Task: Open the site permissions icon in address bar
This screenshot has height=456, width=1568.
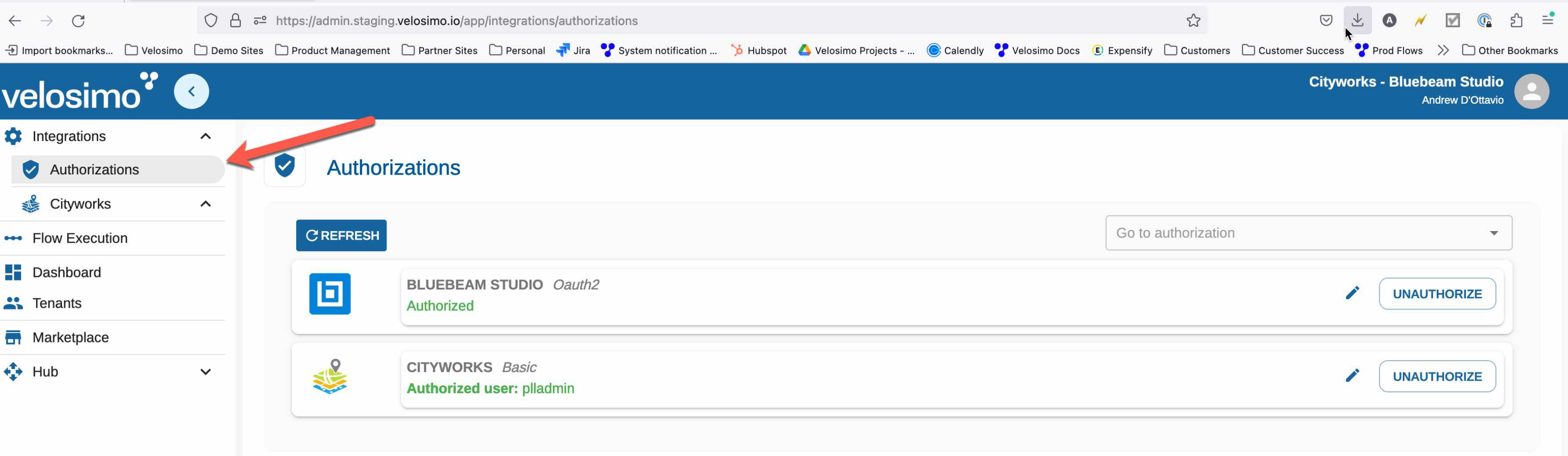Action: click(260, 20)
